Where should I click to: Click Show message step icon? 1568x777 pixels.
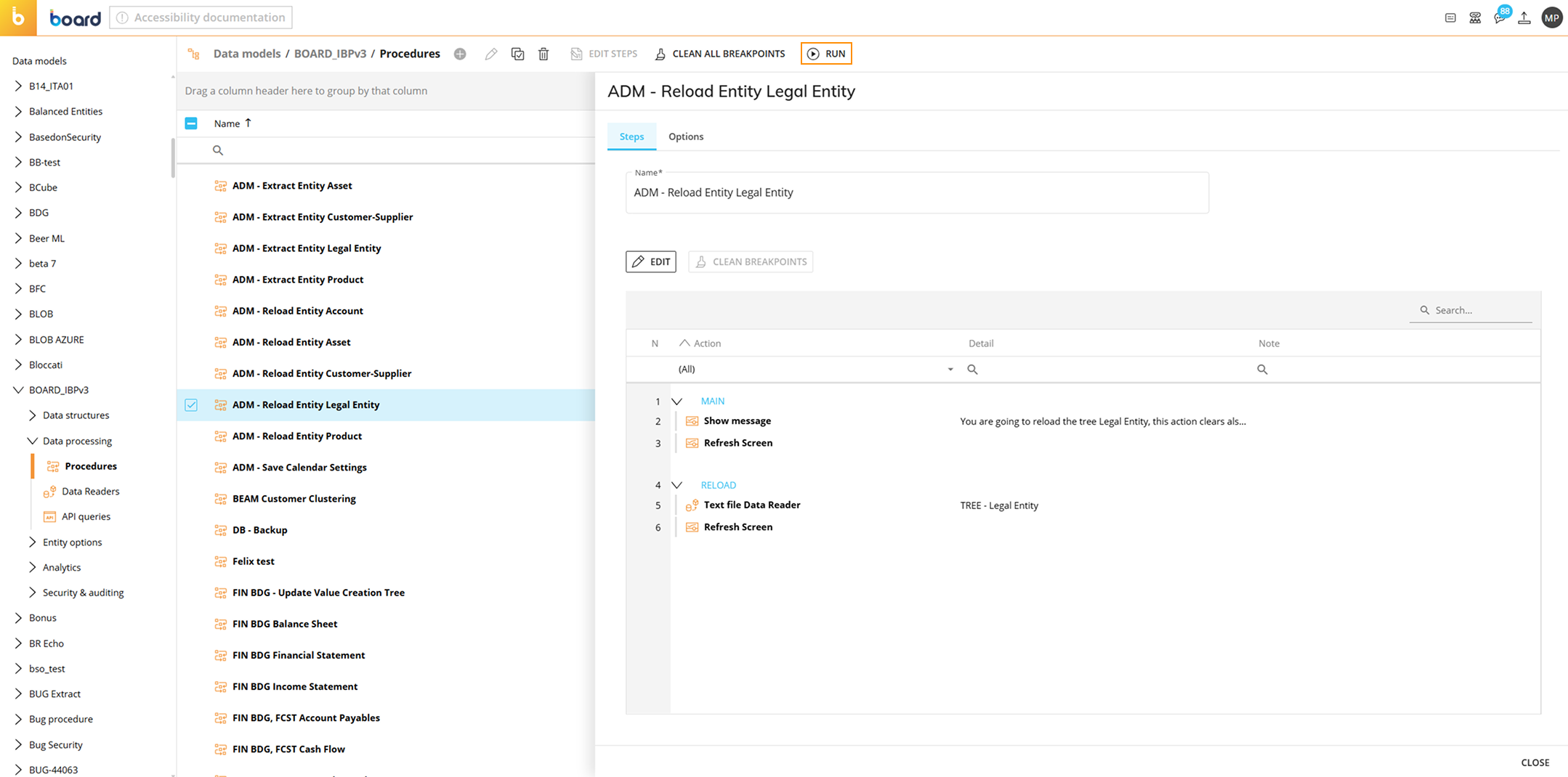[692, 421]
